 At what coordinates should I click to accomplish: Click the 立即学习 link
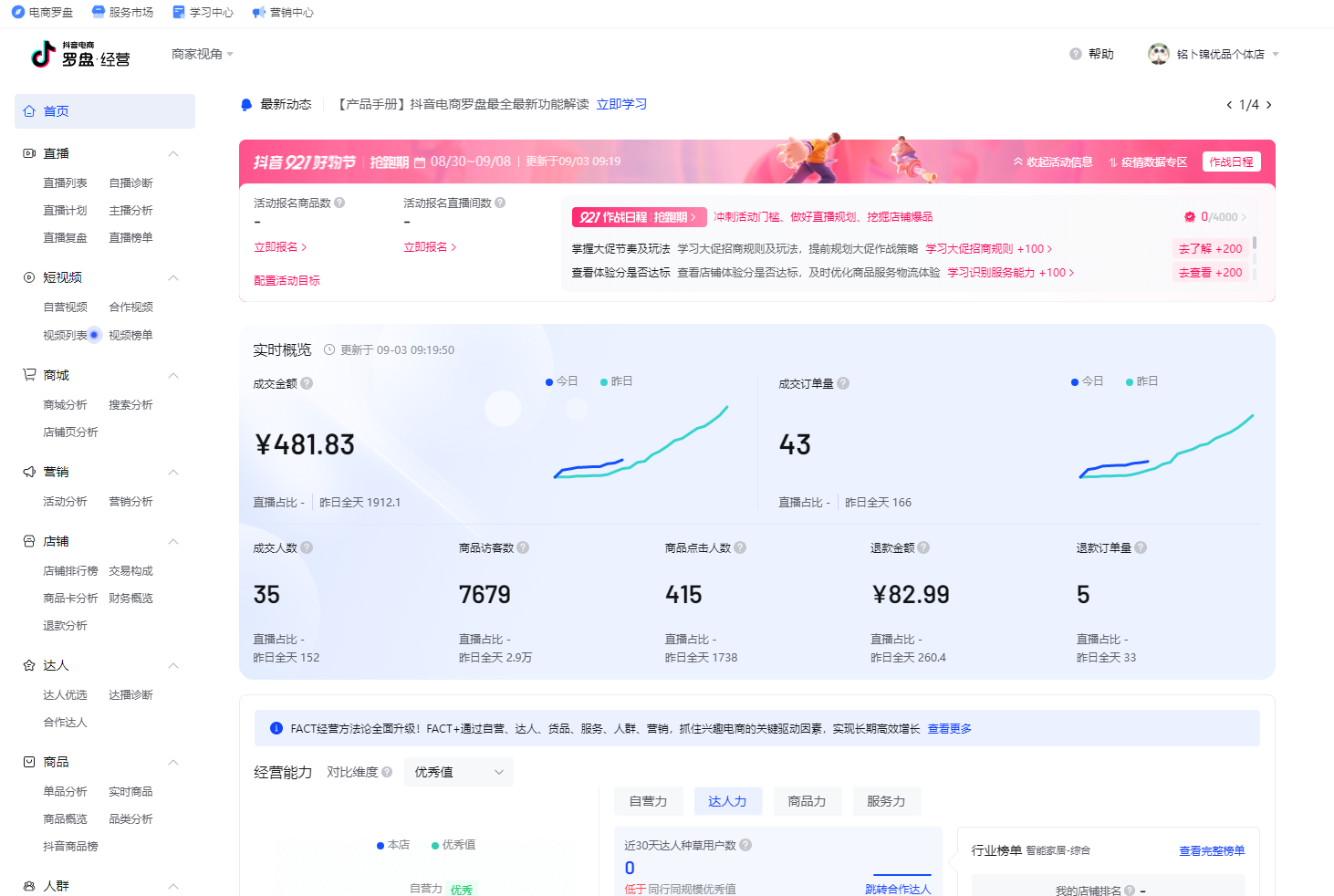click(x=621, y=104)
